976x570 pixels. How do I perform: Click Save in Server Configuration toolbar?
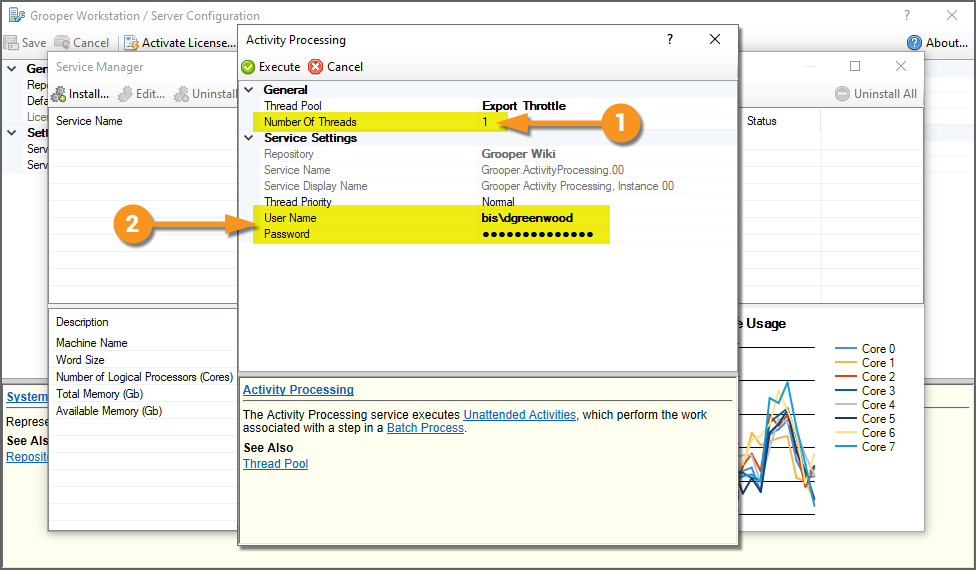[x=25, y=42]
